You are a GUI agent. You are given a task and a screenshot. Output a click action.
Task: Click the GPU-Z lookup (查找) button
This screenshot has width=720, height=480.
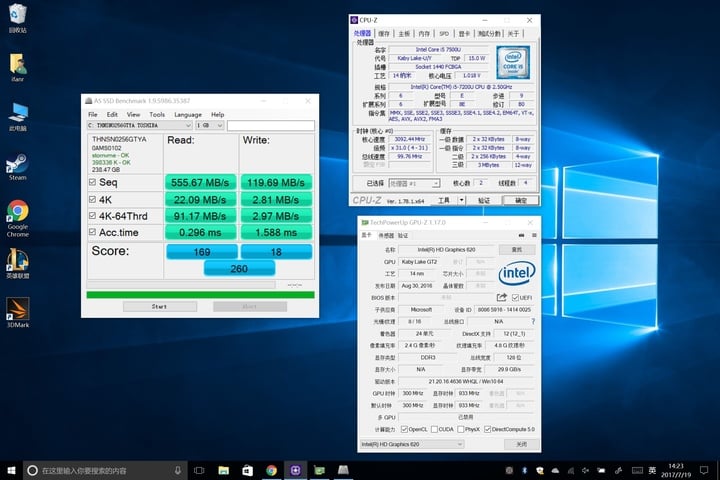[x=517, y=249]
